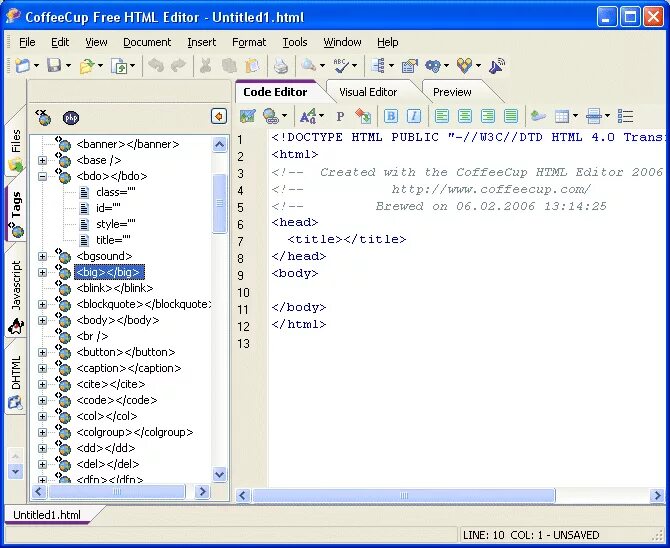Expand the <base /> tree node

tap(42, 160)
